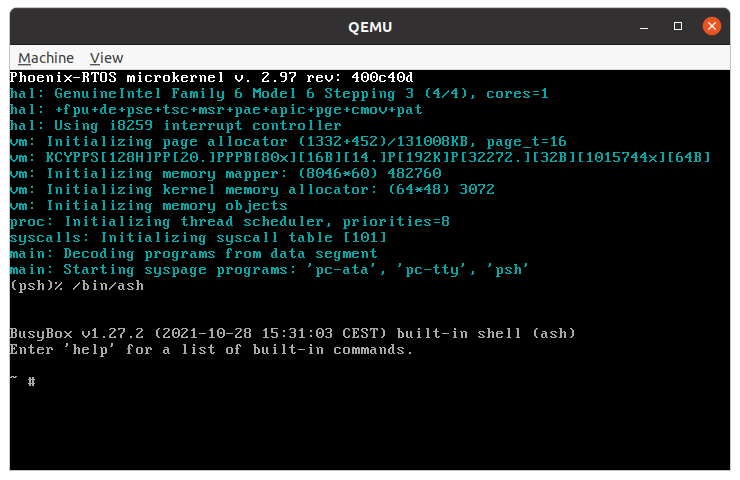The image size is (740, 480).
Task: Click the 'Initializing kernel memory allocator' line
Action: 252,190
